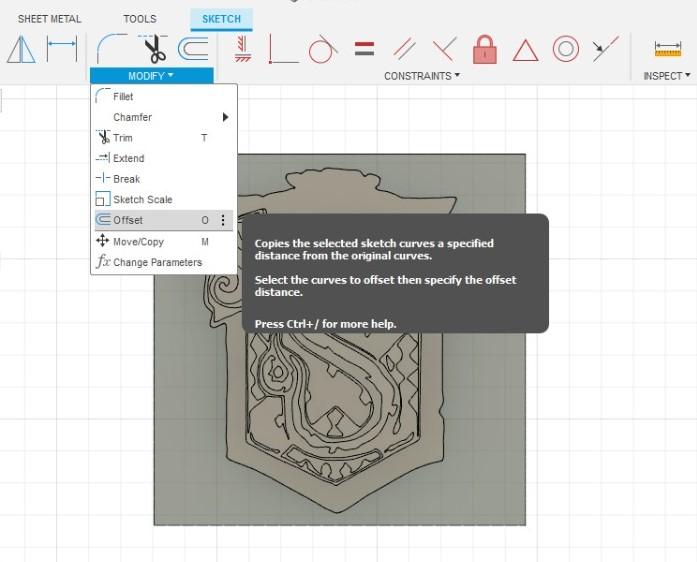Apply the Midpoint triangle constraint

[525, 50]
